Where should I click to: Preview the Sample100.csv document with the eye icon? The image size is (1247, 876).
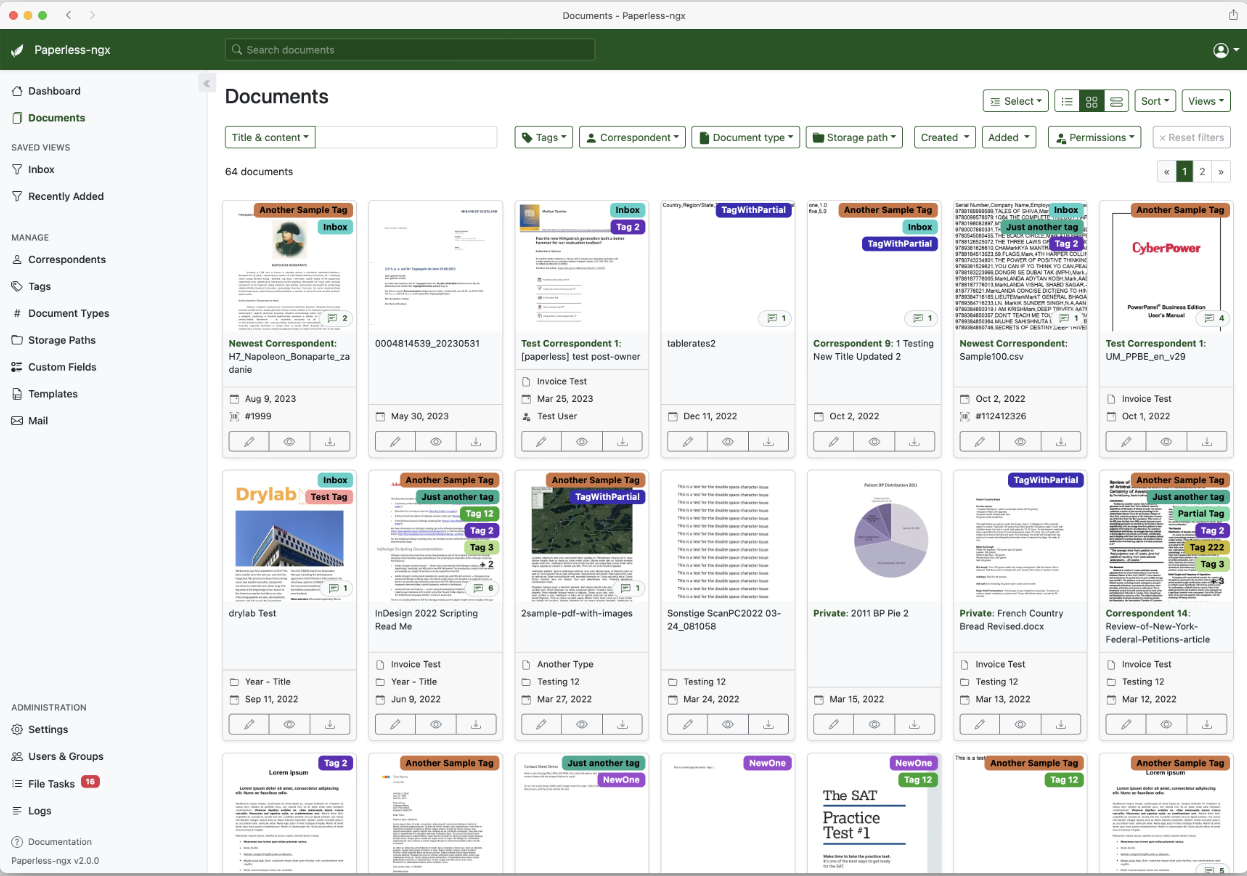[1020, 441]
